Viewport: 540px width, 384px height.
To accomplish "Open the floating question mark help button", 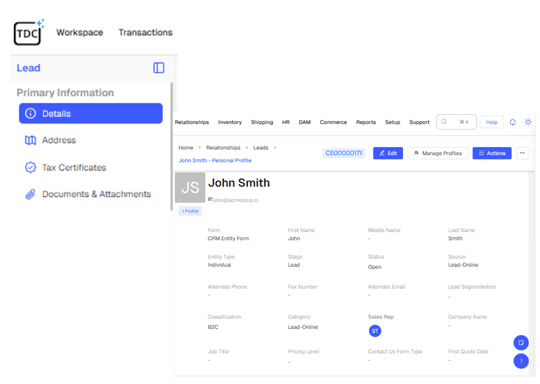I will coord(521,361).
